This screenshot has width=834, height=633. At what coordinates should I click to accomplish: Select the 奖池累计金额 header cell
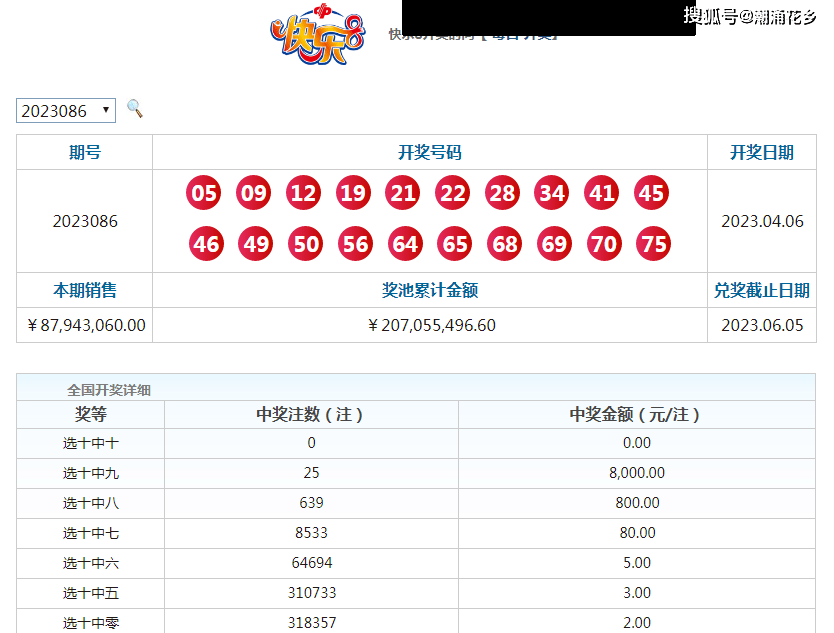point(430,291)
